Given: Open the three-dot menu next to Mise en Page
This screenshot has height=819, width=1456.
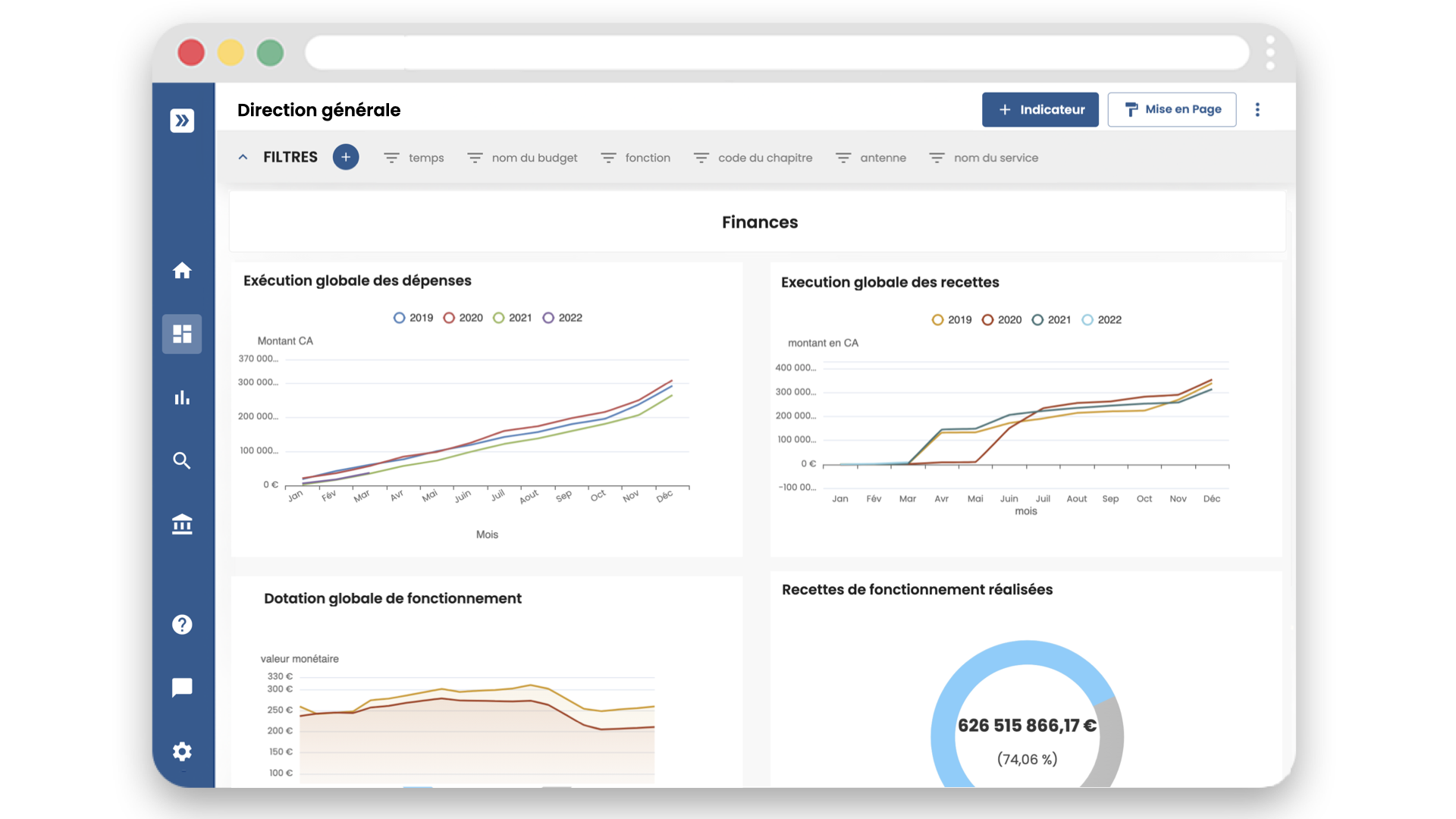Looking at the screenshot, I should click(1257, 109).
